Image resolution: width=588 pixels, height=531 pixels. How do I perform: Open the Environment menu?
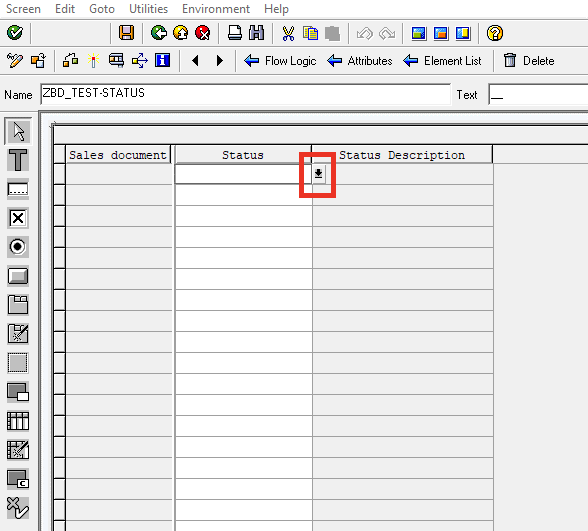point(216,9)
